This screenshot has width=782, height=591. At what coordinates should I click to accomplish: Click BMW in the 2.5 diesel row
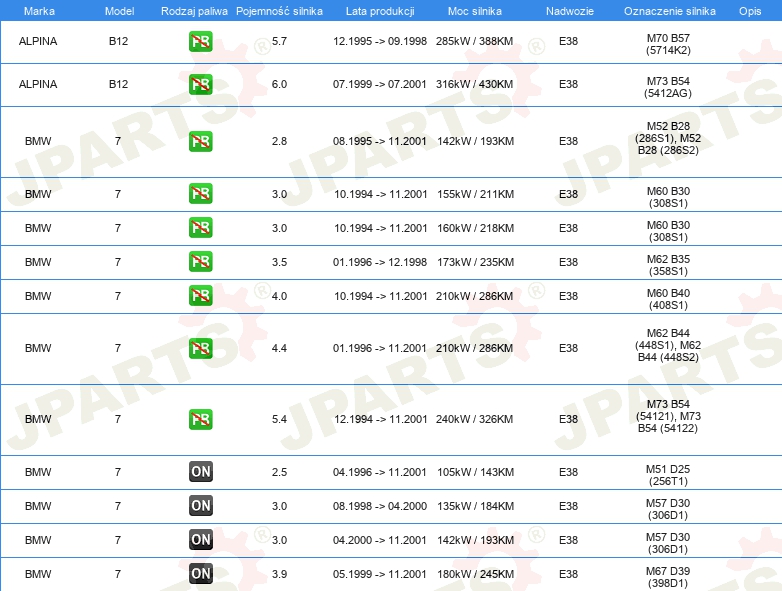(38, 472)
